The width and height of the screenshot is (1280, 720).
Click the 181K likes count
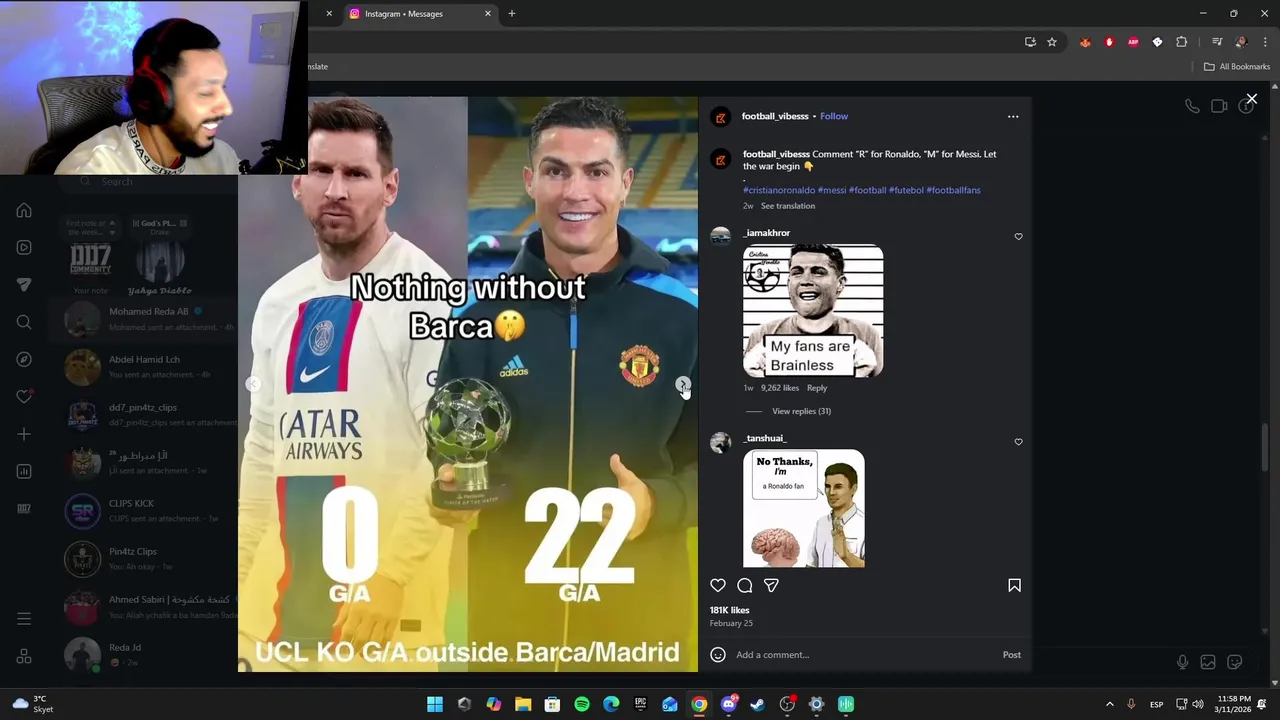[x=729, y=610]
